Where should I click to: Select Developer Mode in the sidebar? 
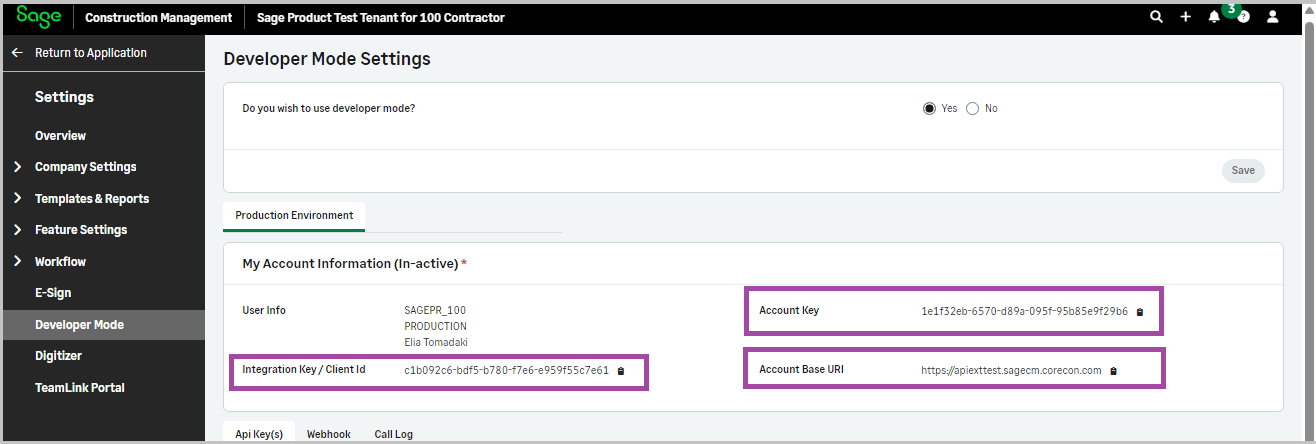[x=102, y=325]
